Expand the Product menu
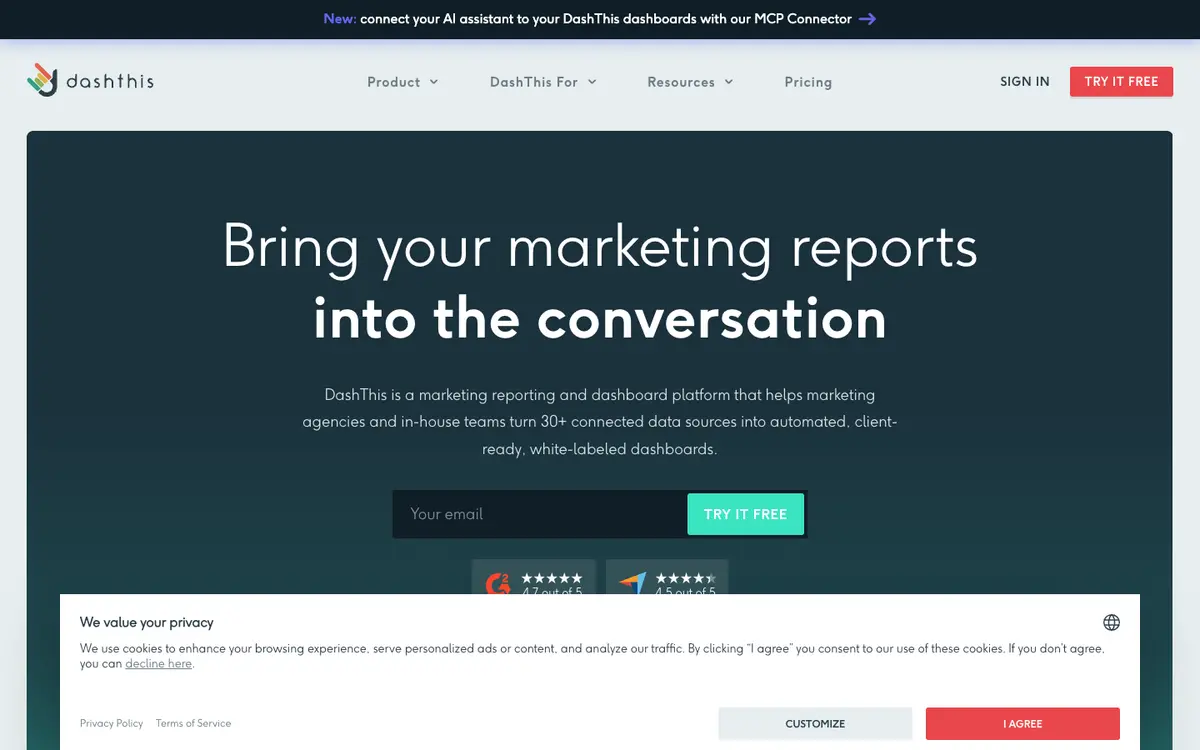Screen dimensions: 1200x750 tap(403, 82)
